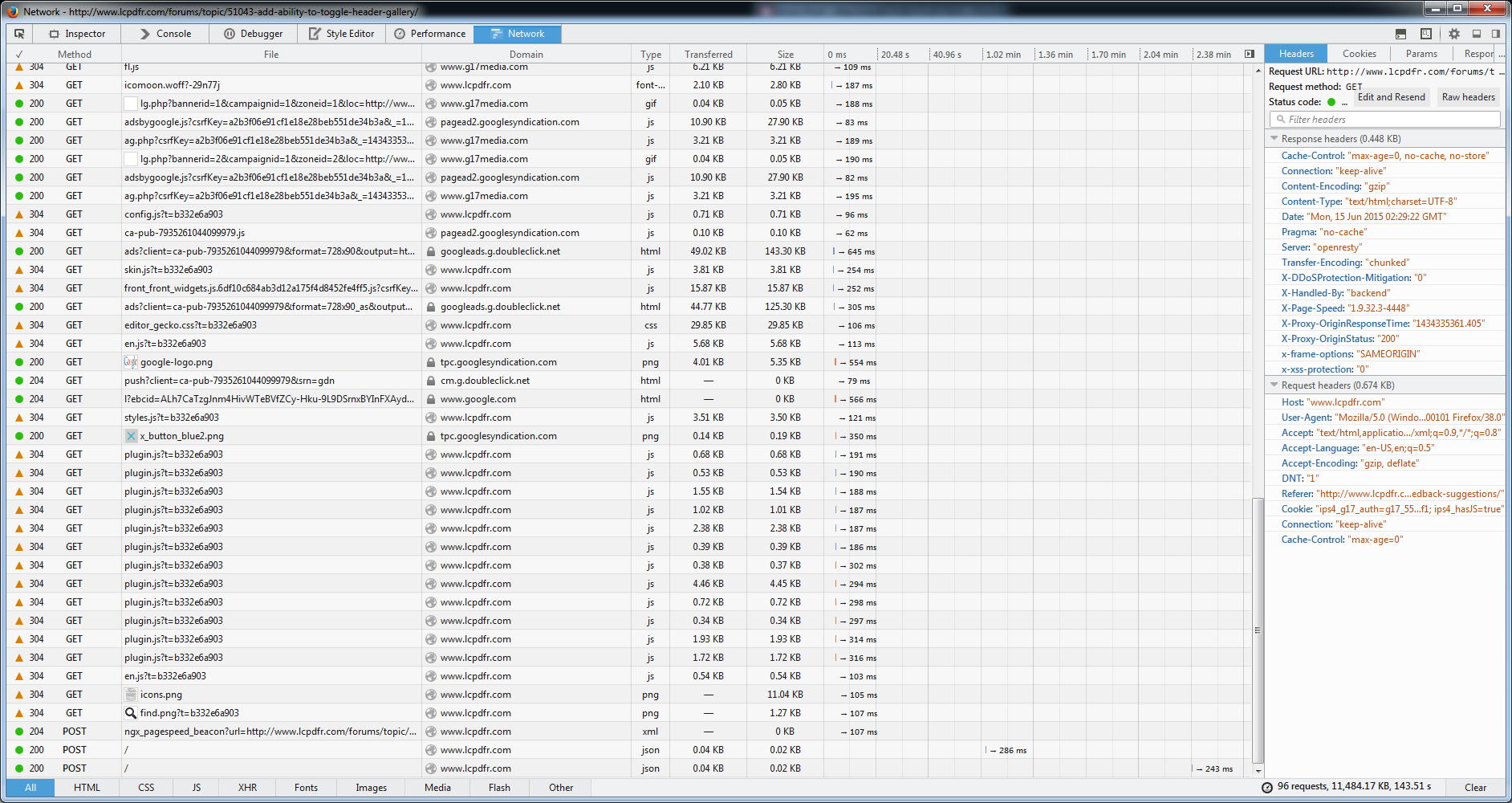Viewport: 1512px width, 803px height.
Task: Focus the Filter headers input field
Action: (1385, 120)
